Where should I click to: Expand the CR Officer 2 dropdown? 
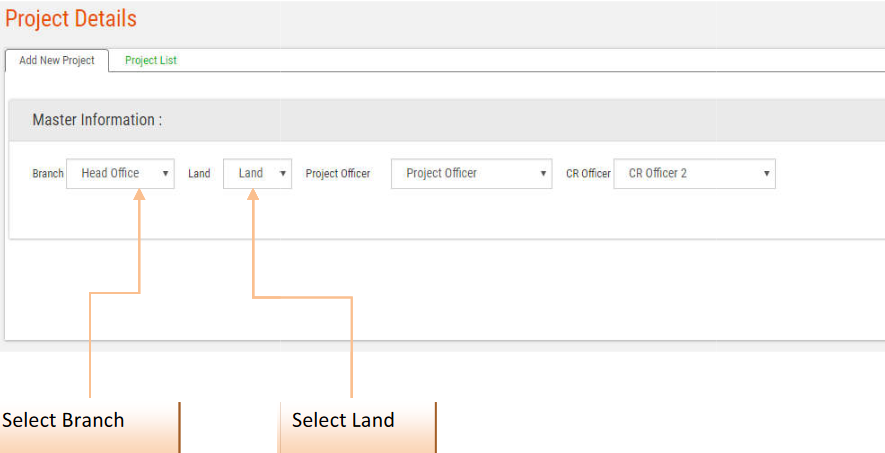point(693,174)
